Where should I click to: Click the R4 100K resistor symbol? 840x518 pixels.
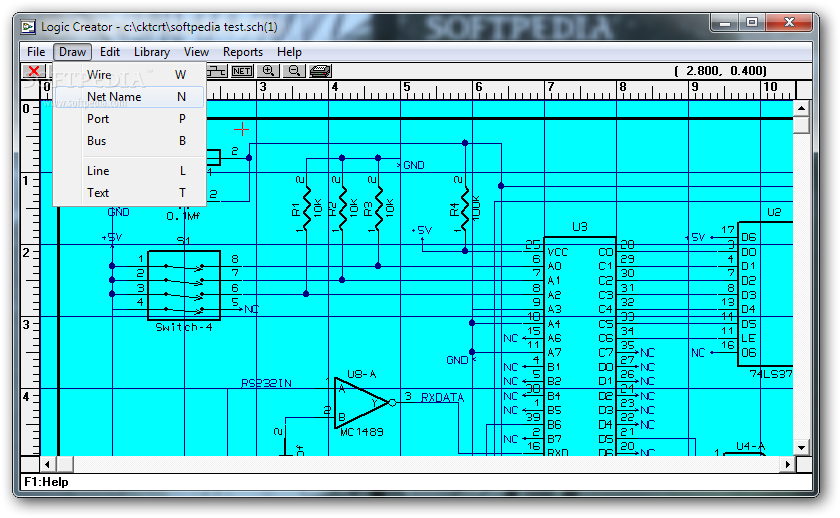coord(465,209)
